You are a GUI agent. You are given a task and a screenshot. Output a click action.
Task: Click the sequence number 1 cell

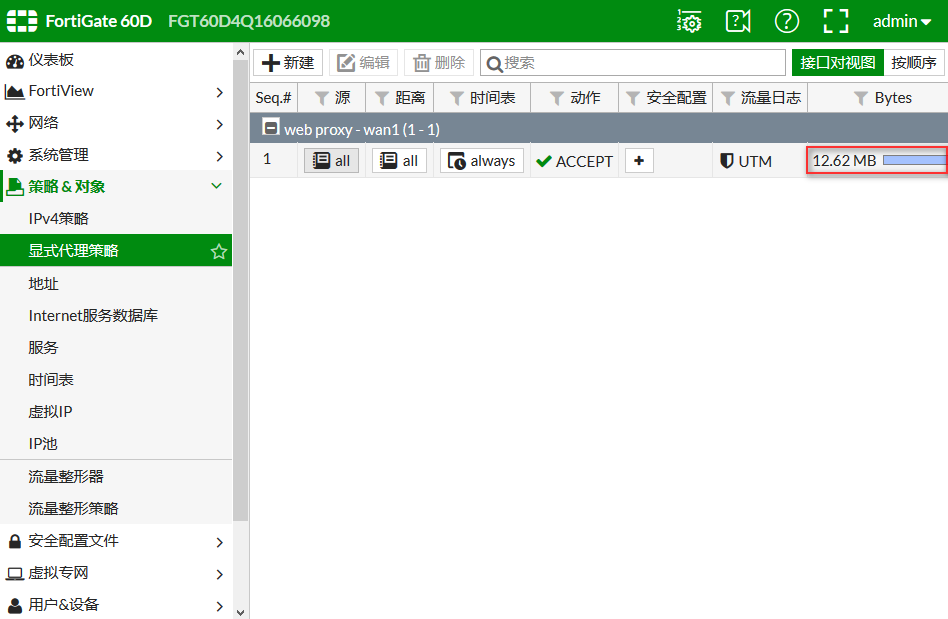pyautogui.click(x=267, y=160)
